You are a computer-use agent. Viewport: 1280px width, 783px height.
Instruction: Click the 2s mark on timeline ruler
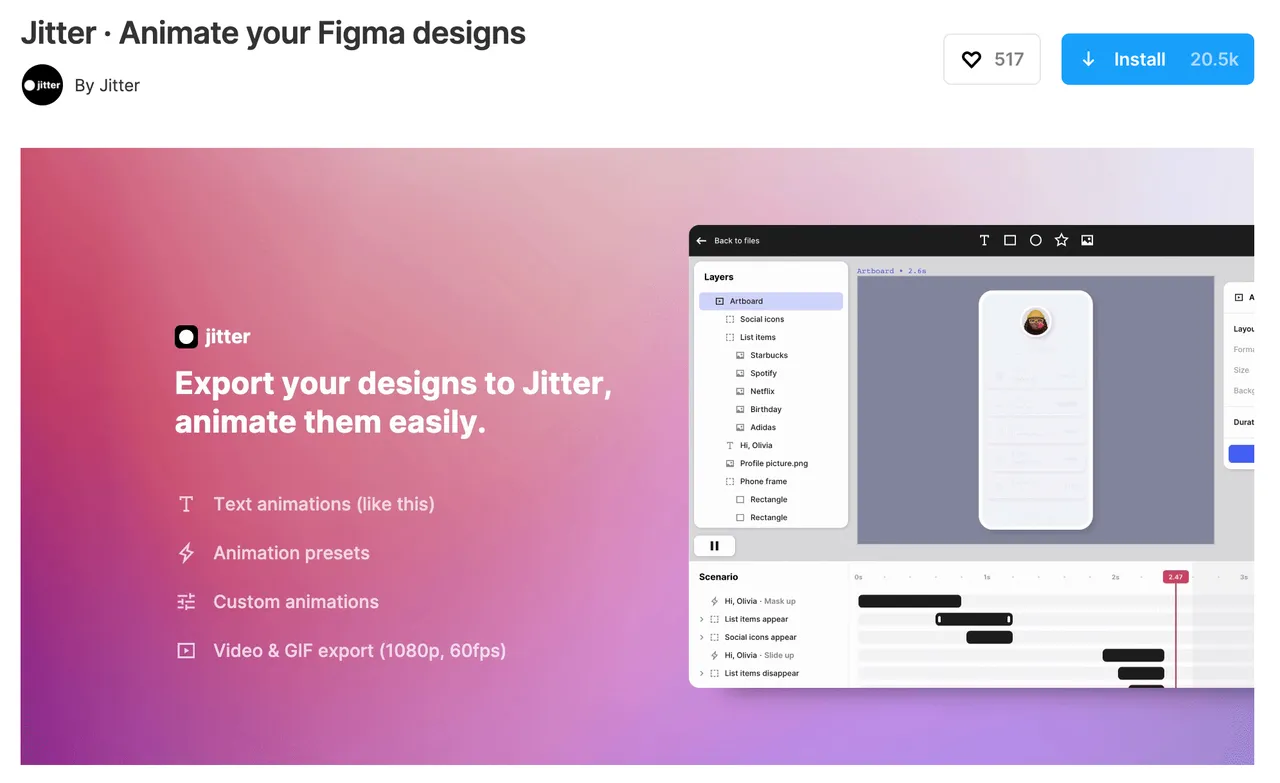1115,577
